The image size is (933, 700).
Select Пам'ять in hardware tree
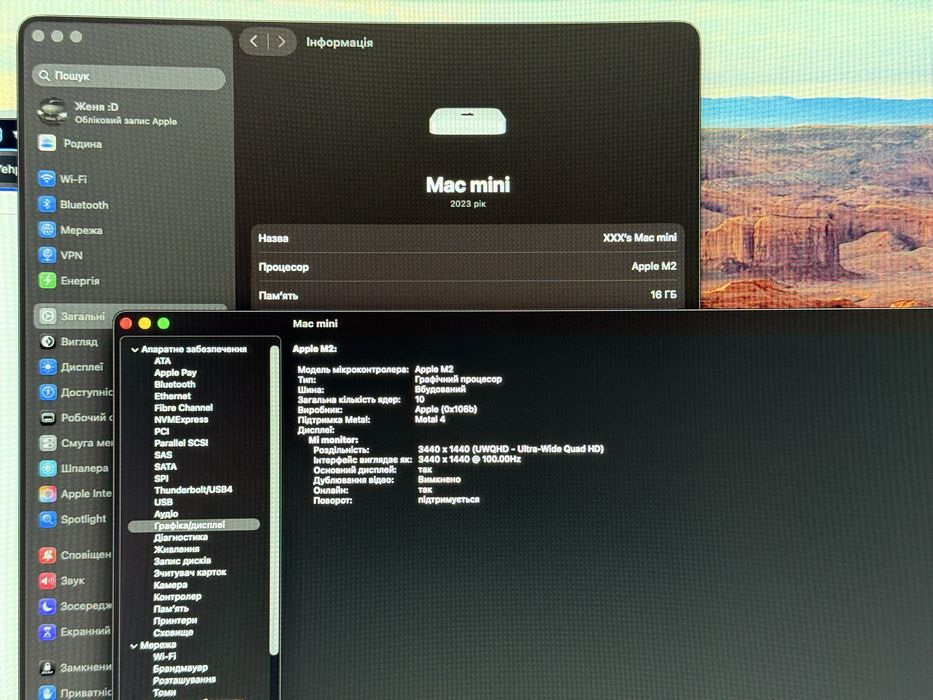coord(171,609)
